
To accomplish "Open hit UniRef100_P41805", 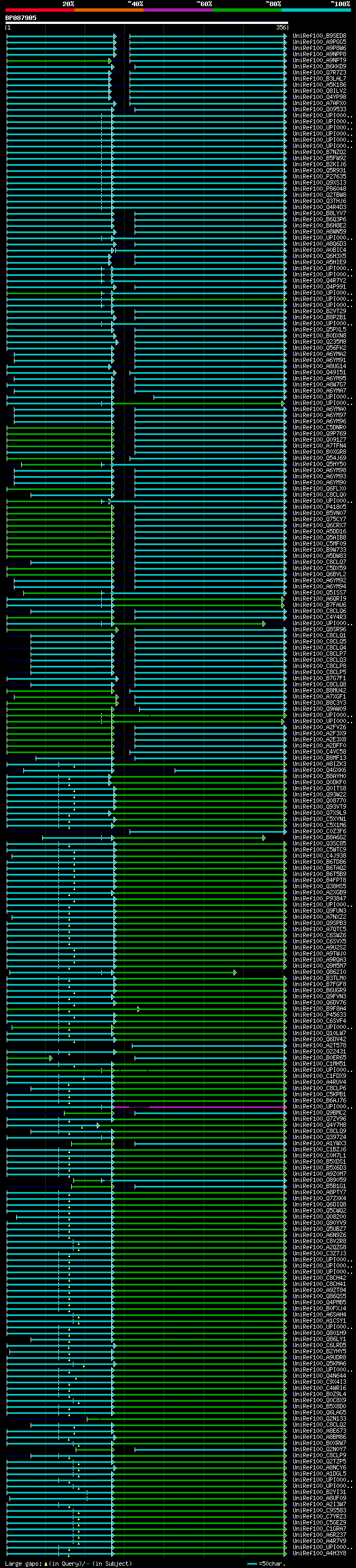I will click(x=319, y=507).
